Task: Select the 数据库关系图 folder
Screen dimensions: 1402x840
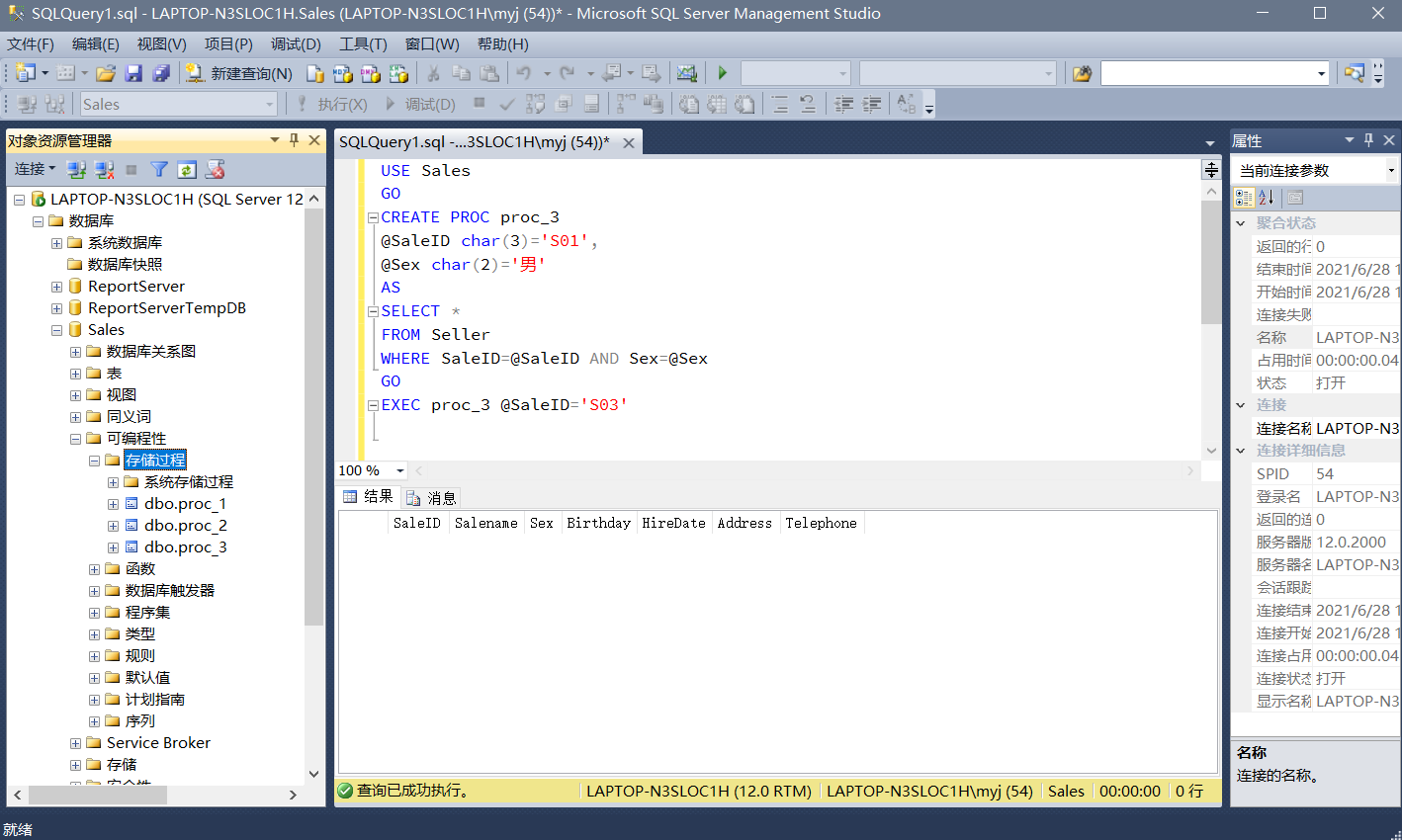Action: coord(151,352)
